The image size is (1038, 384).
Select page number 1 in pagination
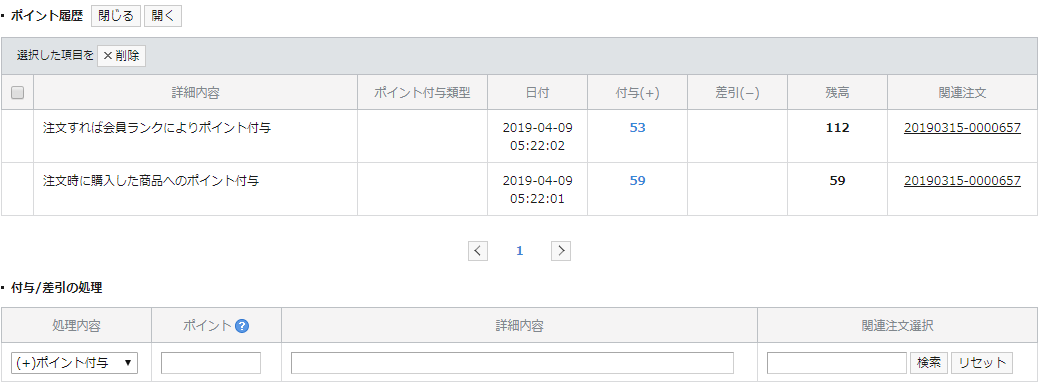click(520, 251)
